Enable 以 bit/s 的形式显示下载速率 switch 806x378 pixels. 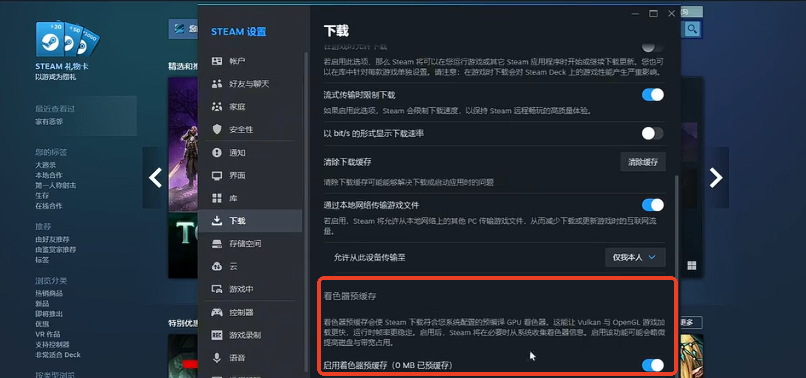653,134
